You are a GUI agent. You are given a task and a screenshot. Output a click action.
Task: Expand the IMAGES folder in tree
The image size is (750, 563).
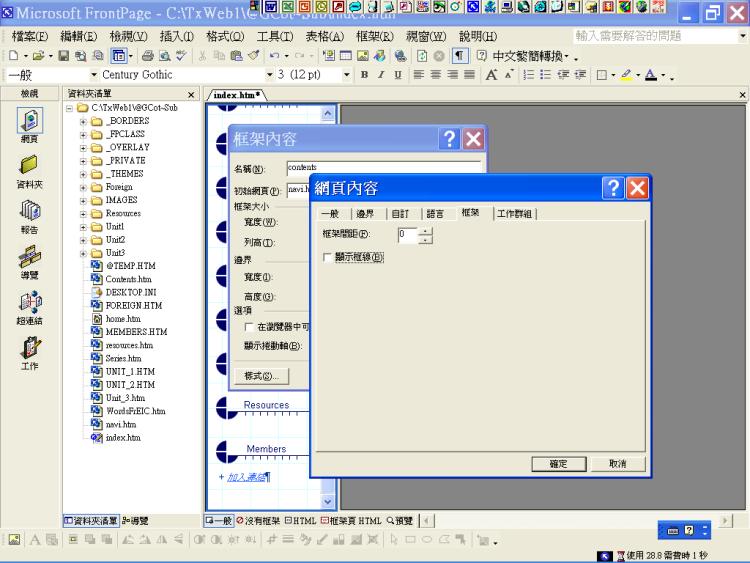click(84, 200)
